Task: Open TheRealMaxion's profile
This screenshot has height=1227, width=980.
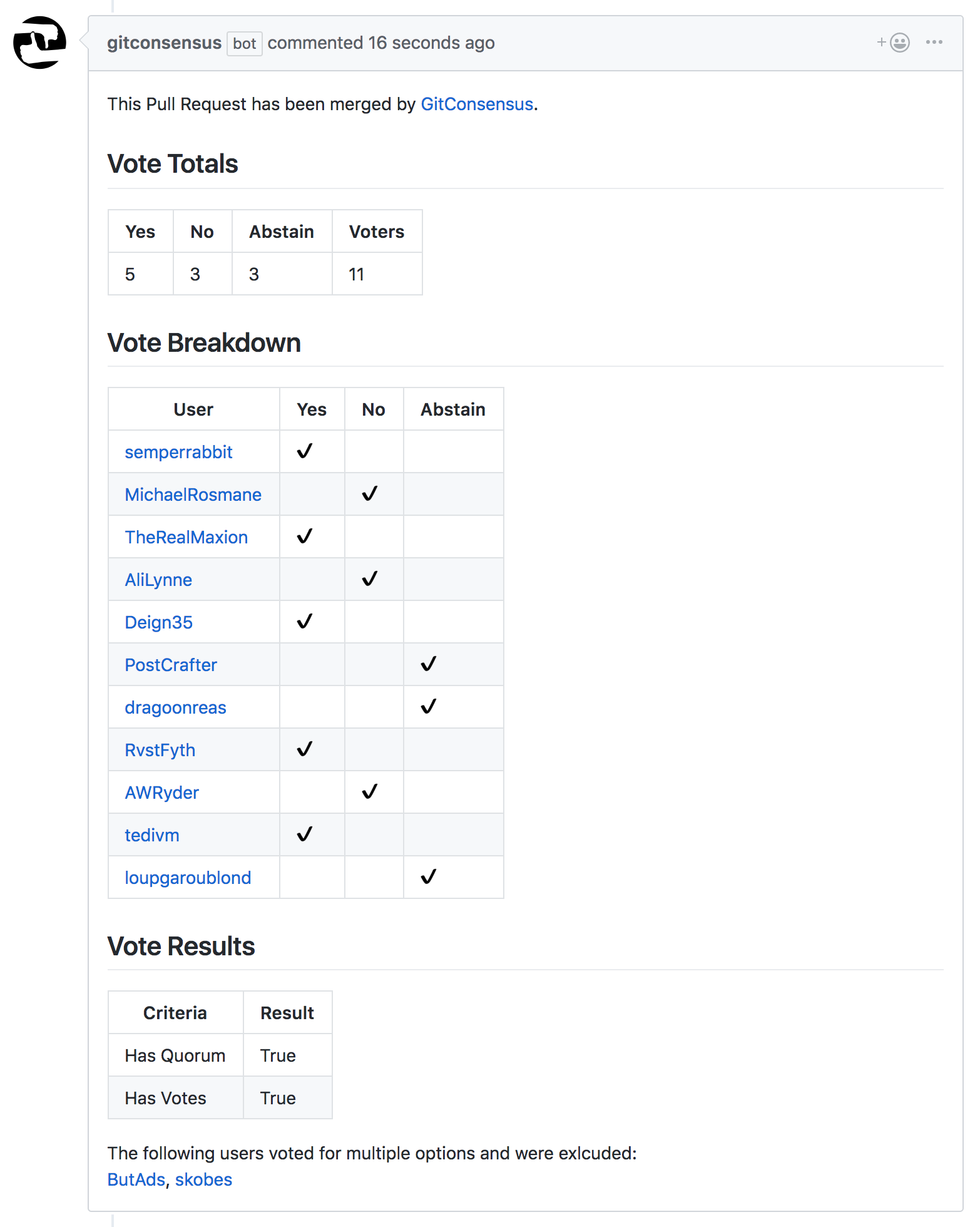Action: pyautogui.click(x=186, y=536)
